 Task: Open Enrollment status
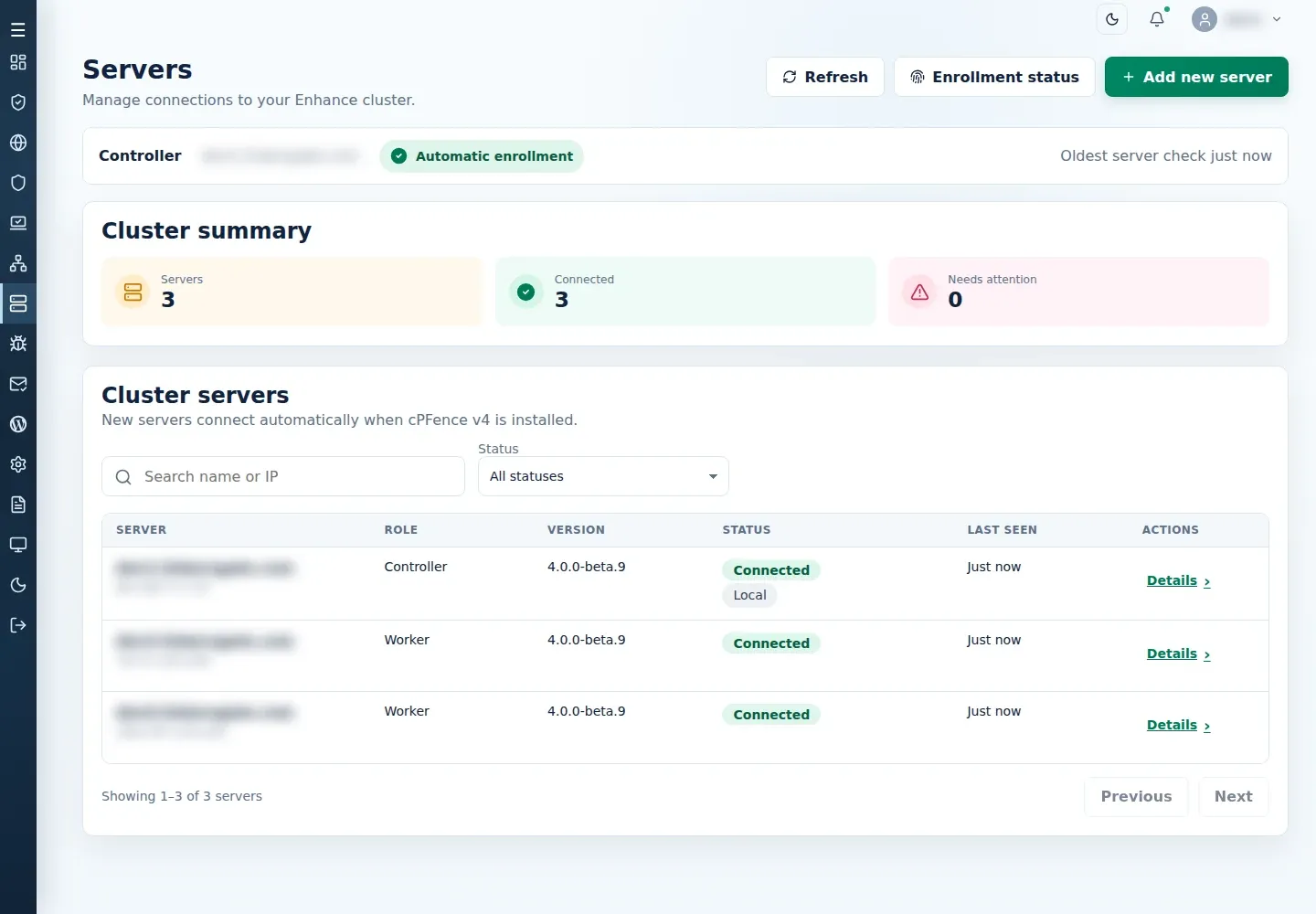point(994,77)
